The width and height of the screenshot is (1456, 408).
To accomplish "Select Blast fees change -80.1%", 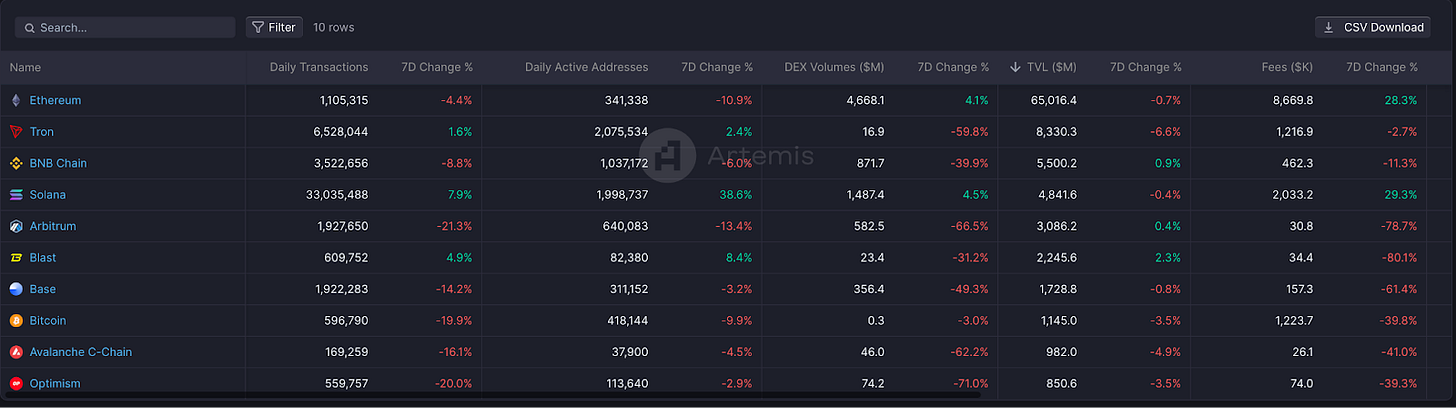I will pos(1397,258).
